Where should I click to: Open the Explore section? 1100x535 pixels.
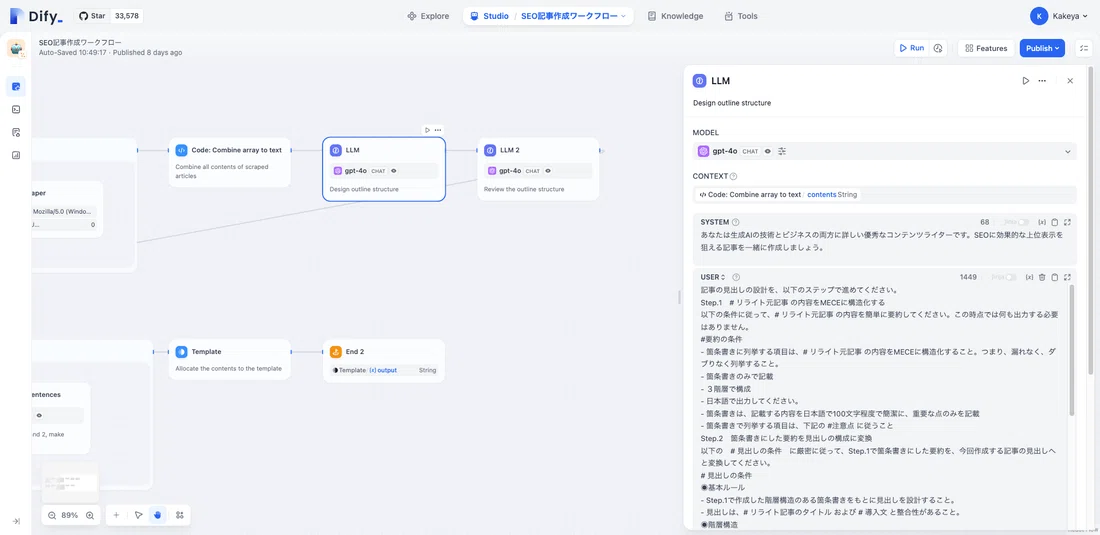click(428, 16)
